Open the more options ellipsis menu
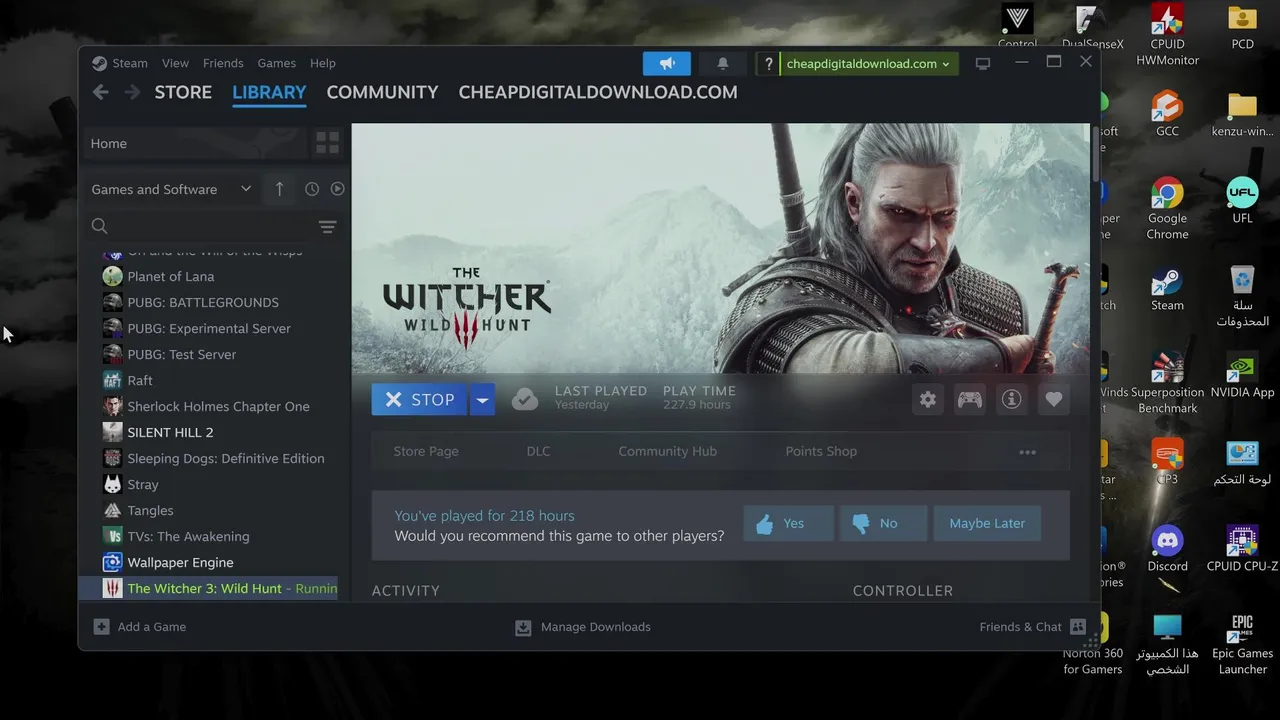 coord(1027,452)
